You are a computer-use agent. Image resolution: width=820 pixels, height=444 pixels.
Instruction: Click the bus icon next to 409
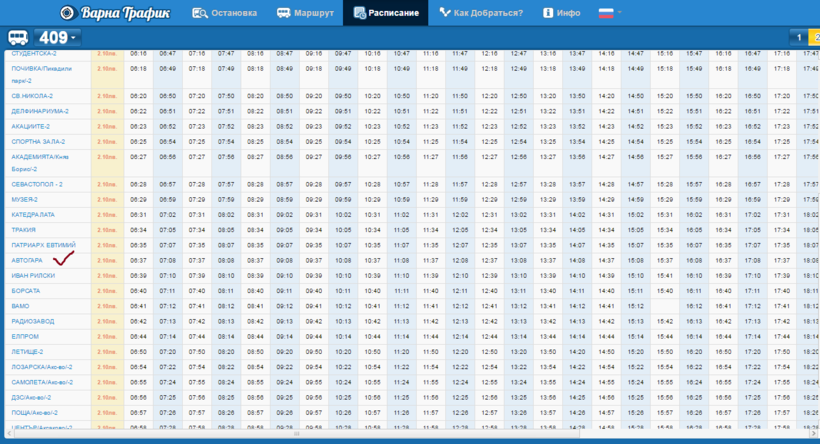[x=19, y=38]
